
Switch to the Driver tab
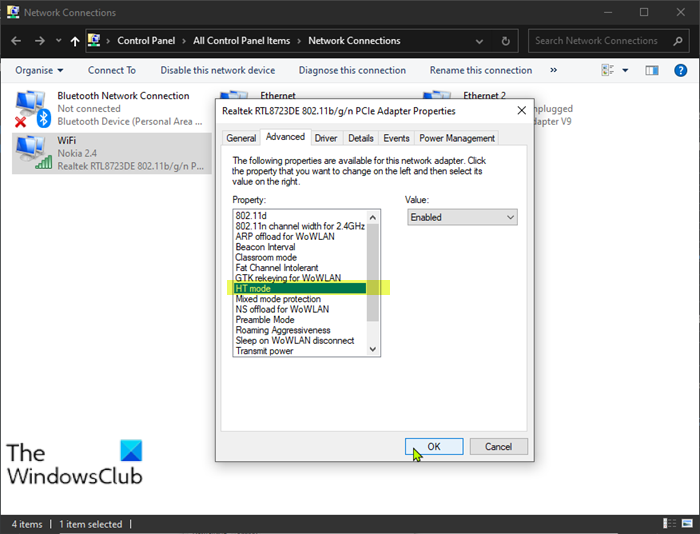click(326, 138)
